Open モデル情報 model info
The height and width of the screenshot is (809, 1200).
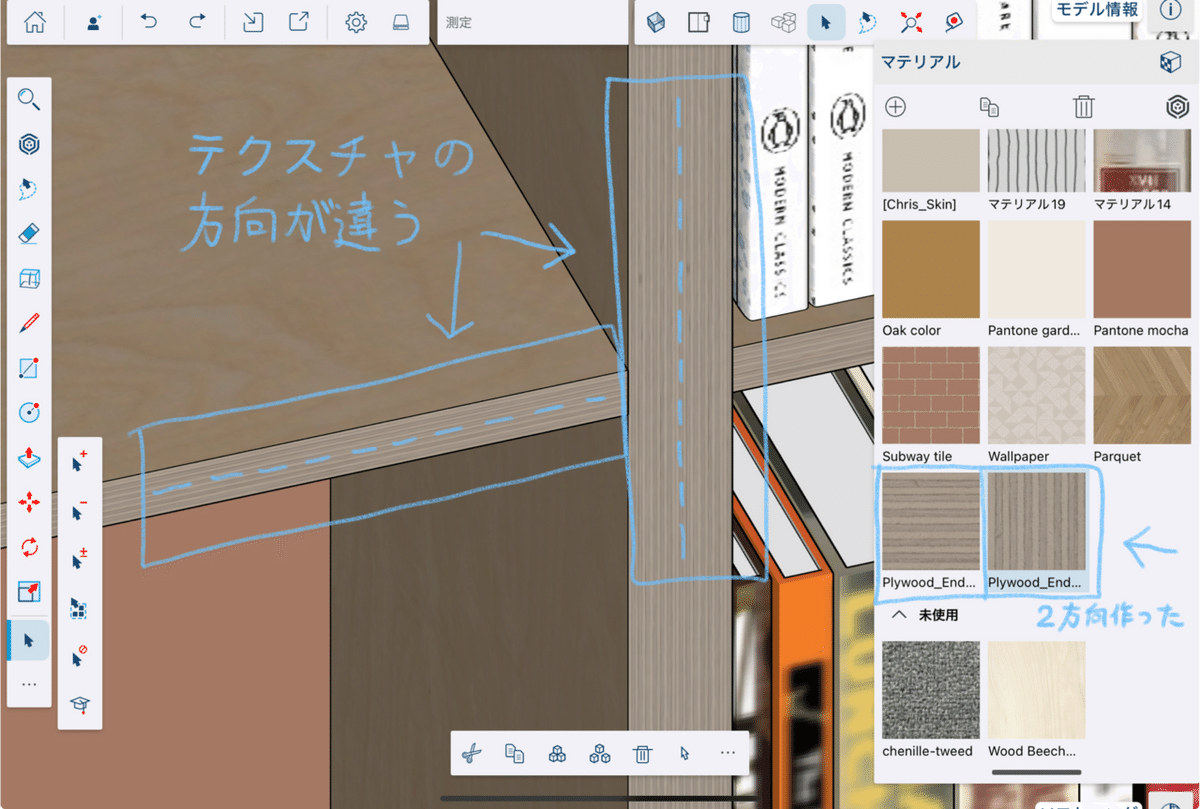click(x=1097, y=10)
